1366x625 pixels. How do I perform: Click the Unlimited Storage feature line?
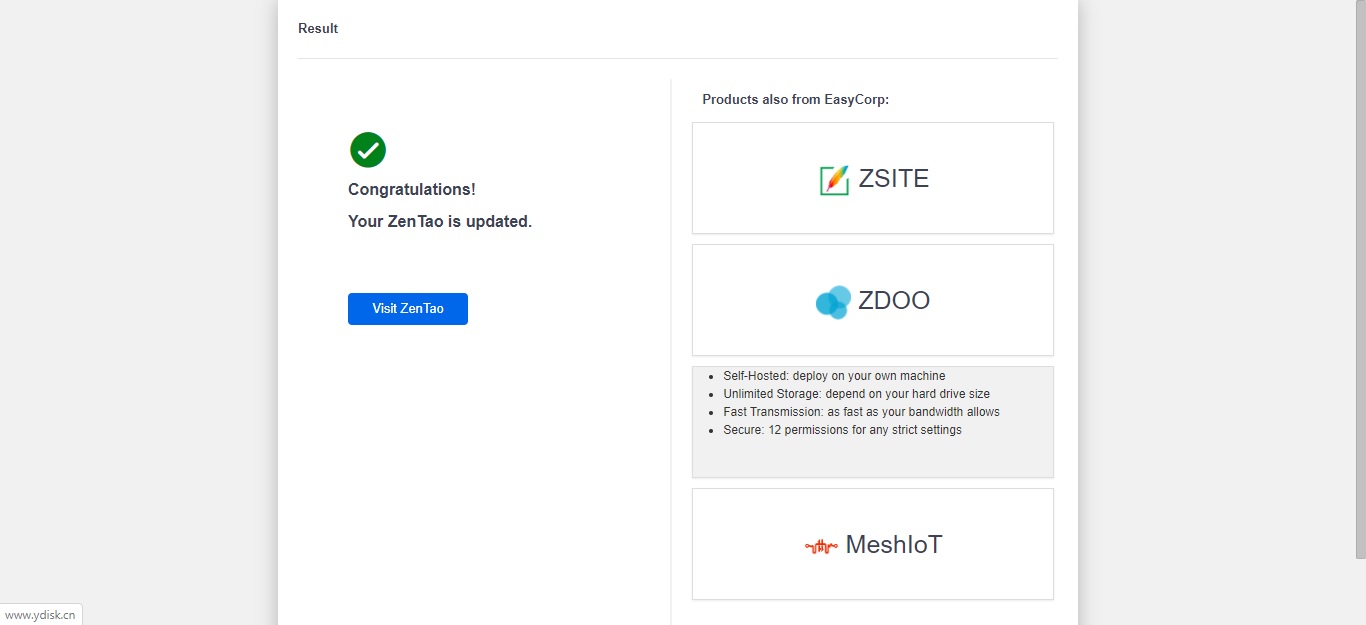pos(856,394)
